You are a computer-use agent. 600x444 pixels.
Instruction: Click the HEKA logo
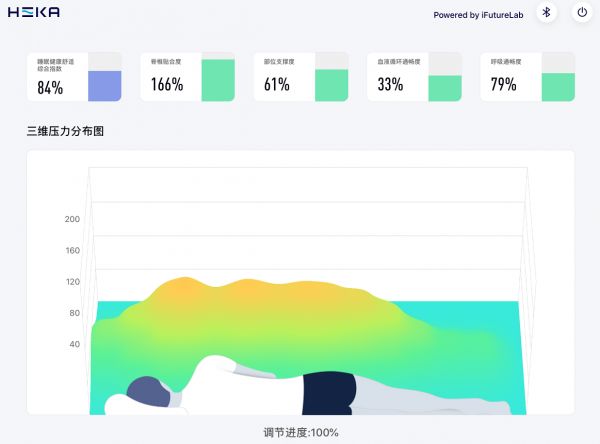[35, 12]
